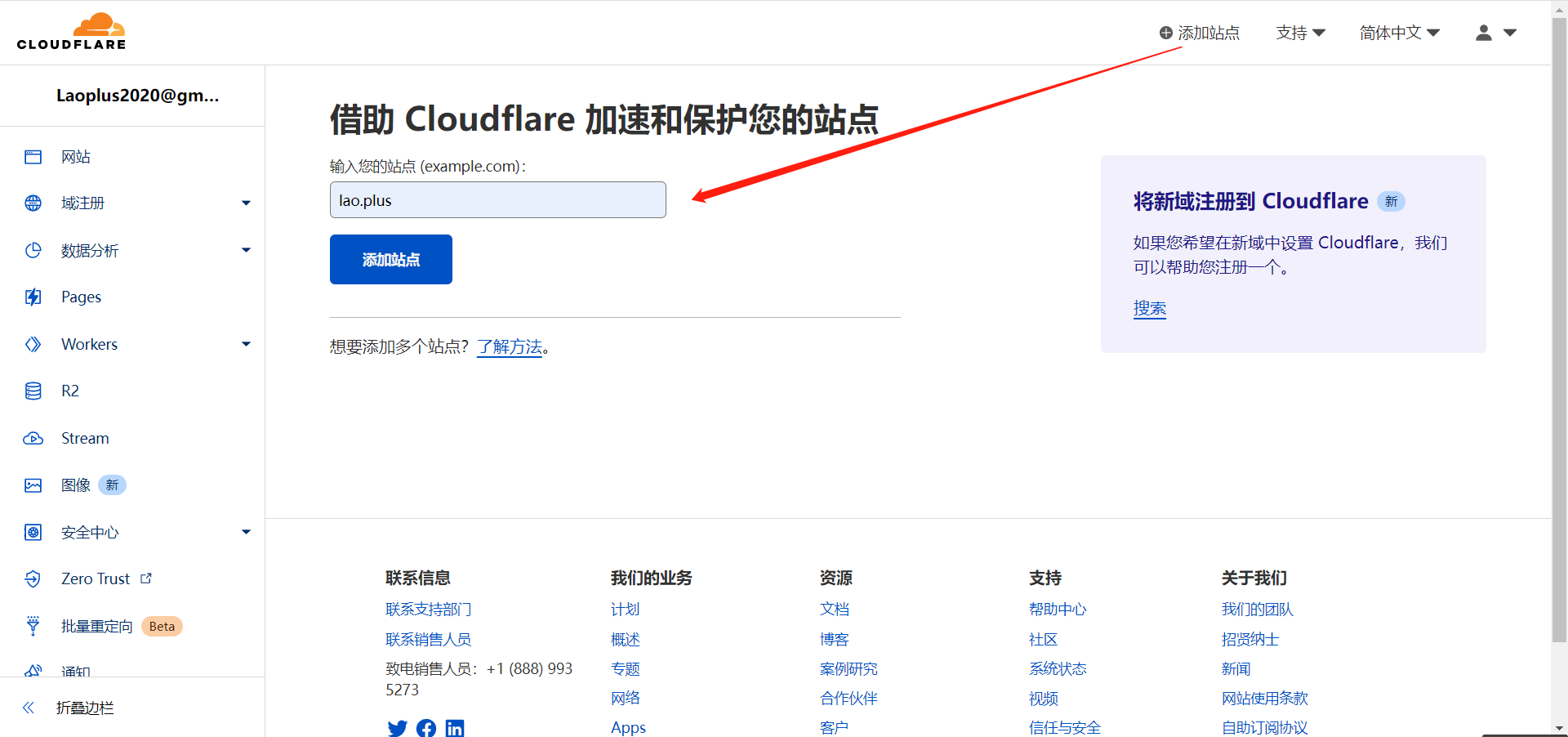Collapse sidebar with 折叠边栏 arrows
1568x737 pixels.
click(29, 708)
